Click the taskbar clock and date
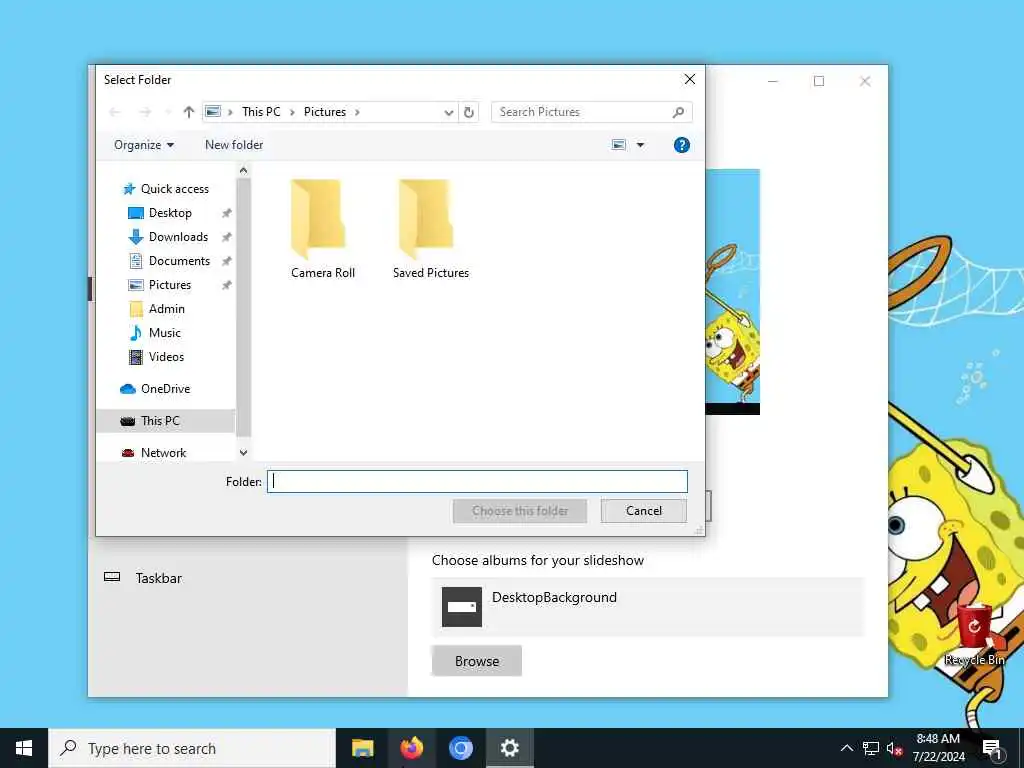This screenshot has width=1024, height=768. point(938,748)
